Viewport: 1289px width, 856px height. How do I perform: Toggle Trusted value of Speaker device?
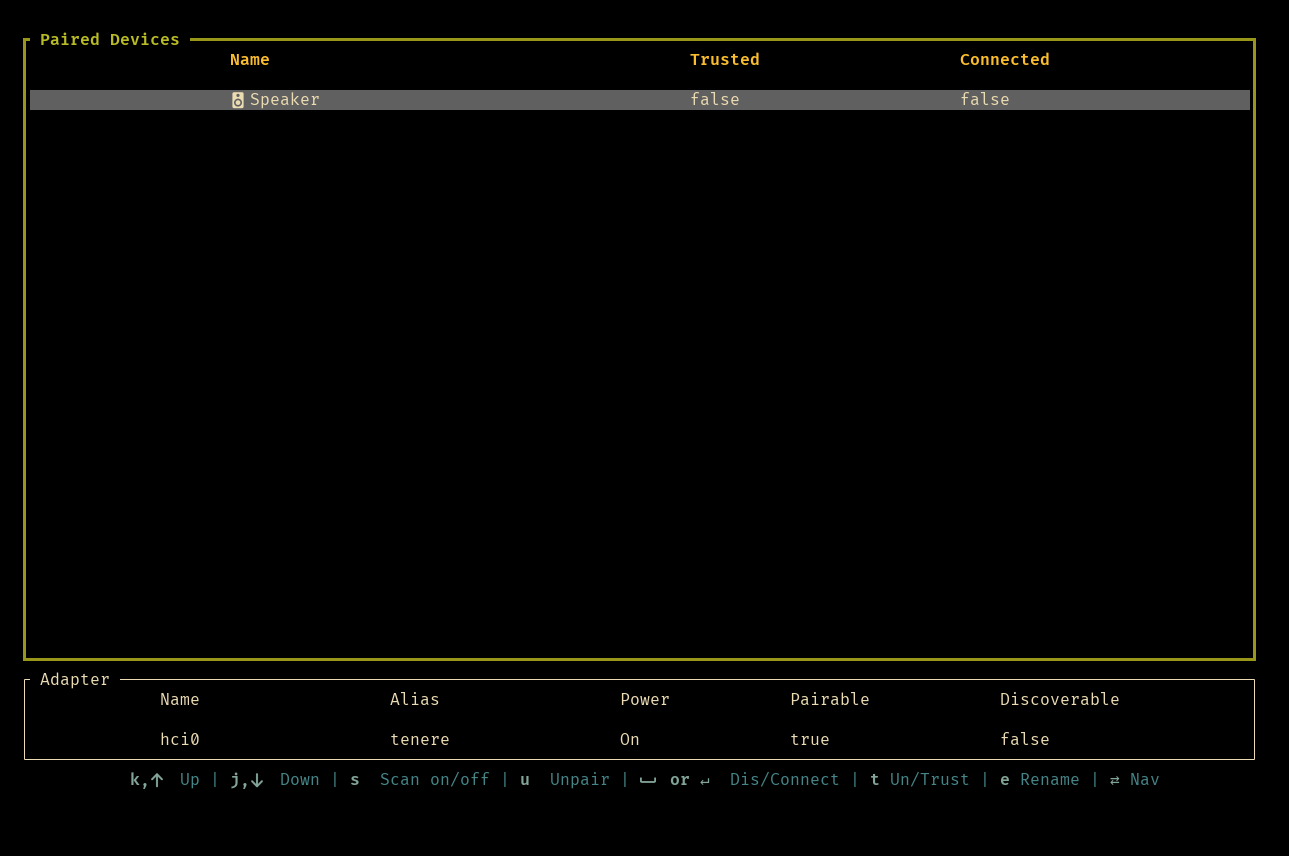(714, 100)
